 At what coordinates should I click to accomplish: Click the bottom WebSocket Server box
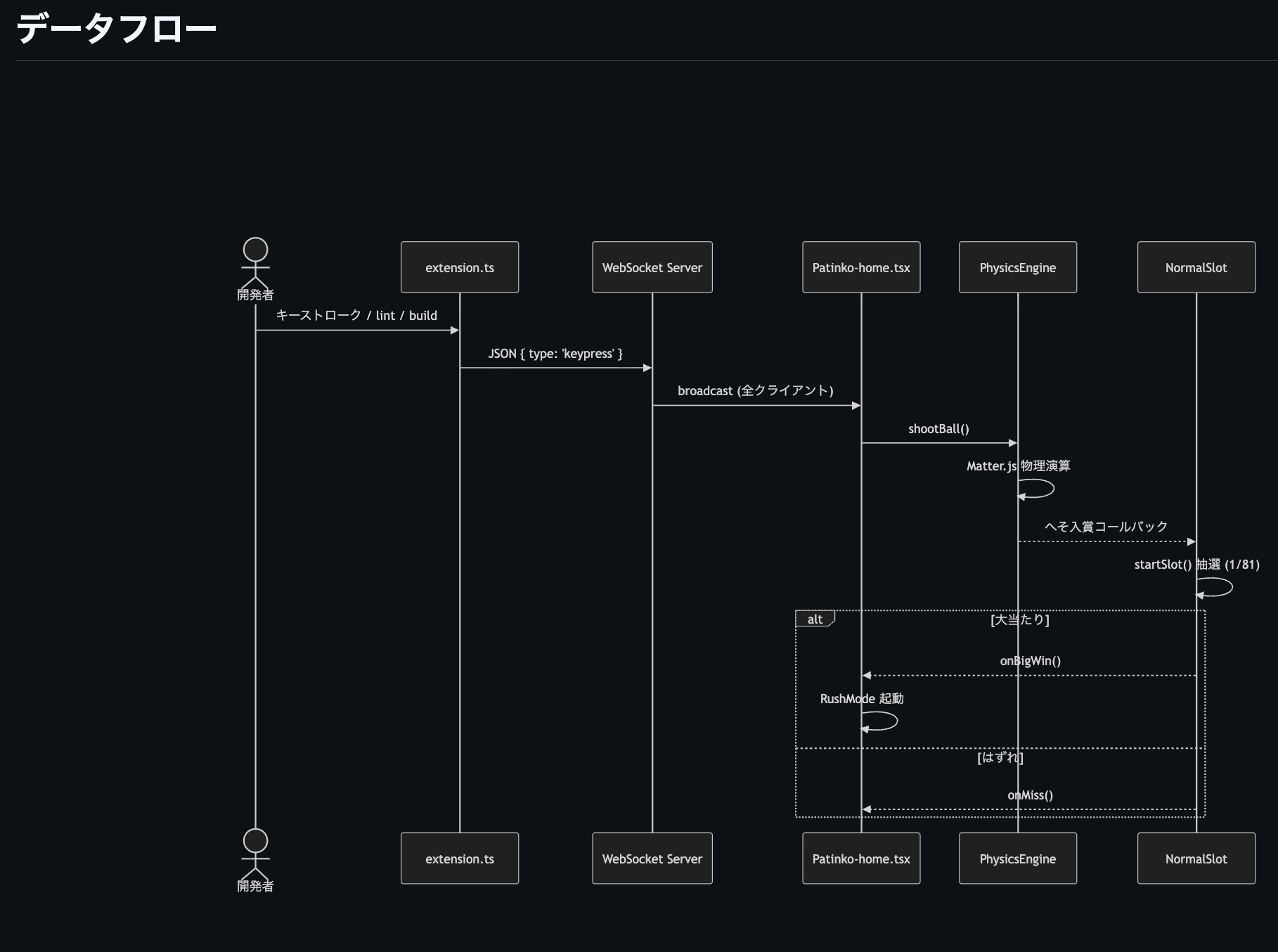click(x=652, y=858)
